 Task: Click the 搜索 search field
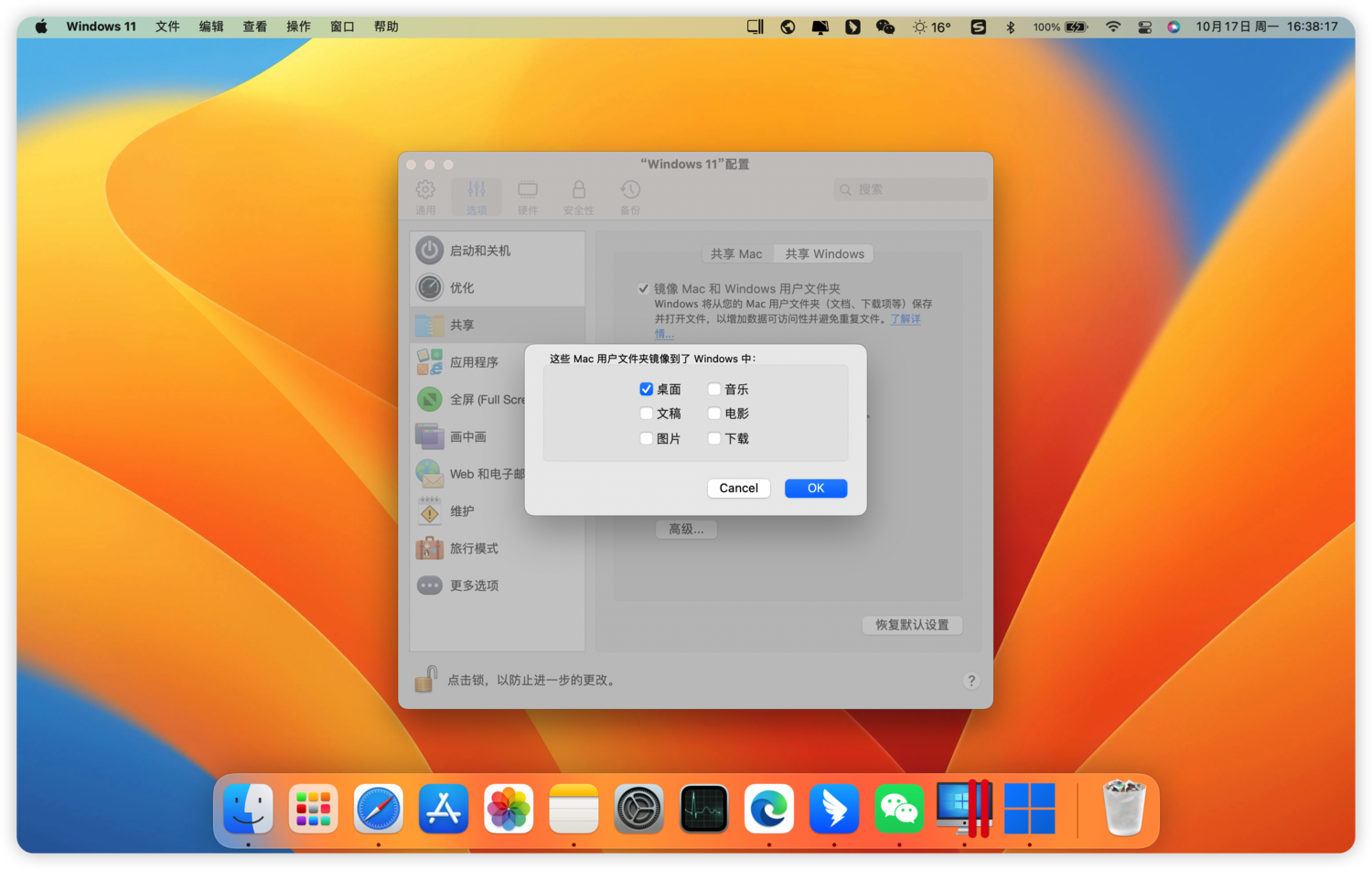910,189
